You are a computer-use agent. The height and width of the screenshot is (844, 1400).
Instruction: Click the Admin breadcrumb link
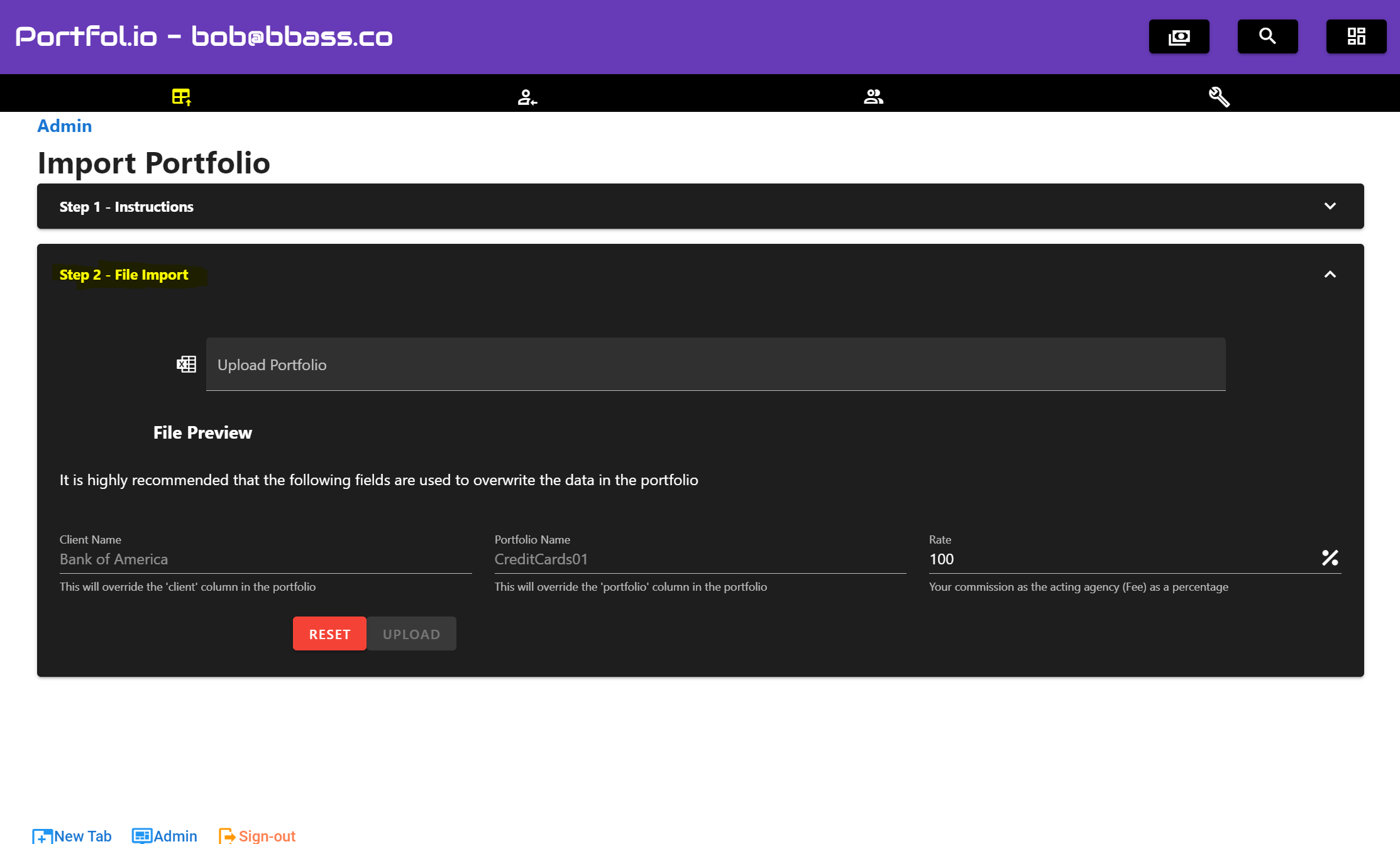pos(65,126)
